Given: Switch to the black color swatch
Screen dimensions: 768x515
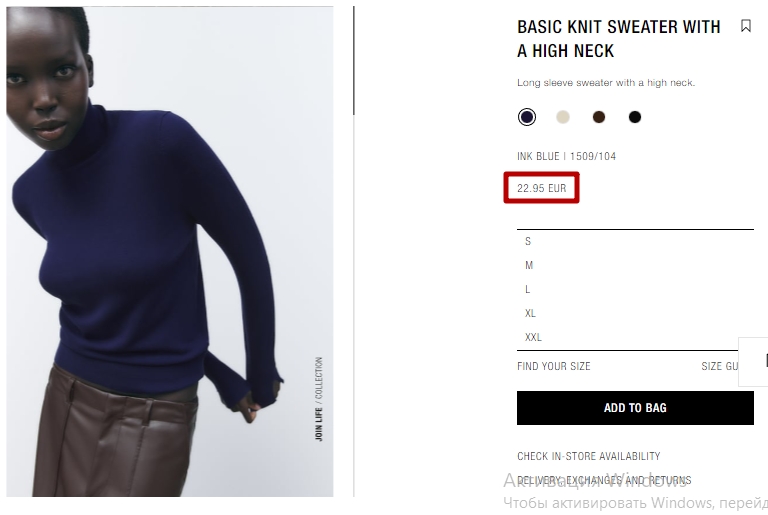Looking at the screenshot, I should point(635,117).
